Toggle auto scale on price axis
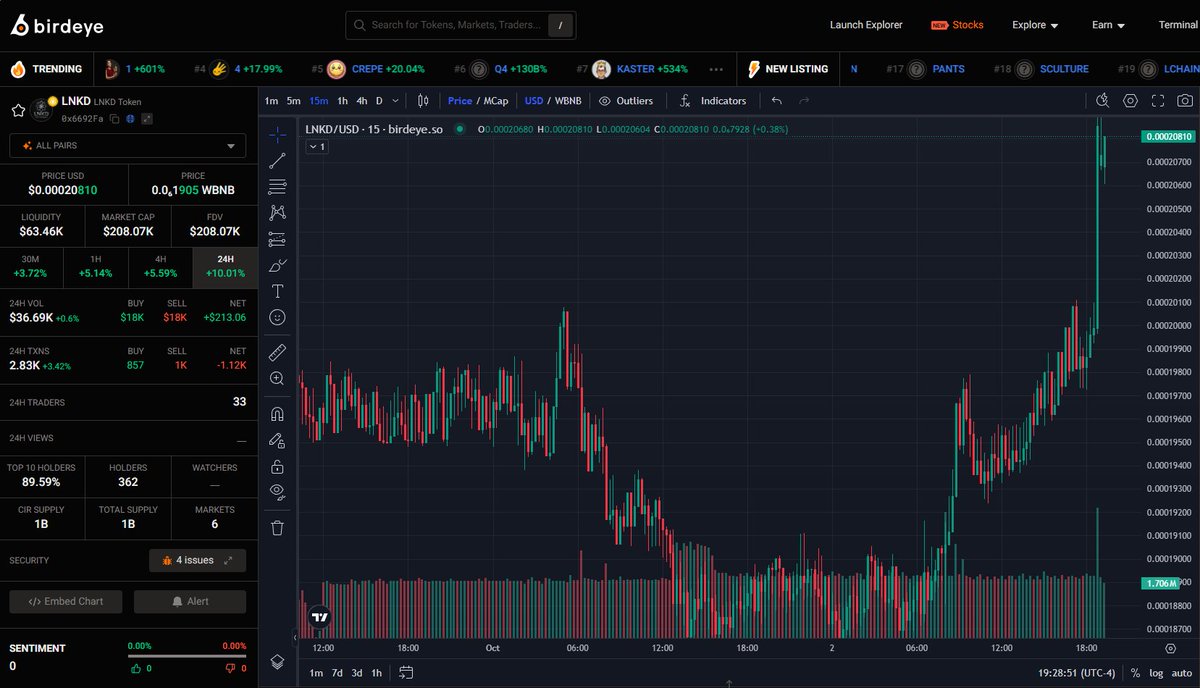The width and height of the screenshot is (1200, 688). [x=1181, y=673]
